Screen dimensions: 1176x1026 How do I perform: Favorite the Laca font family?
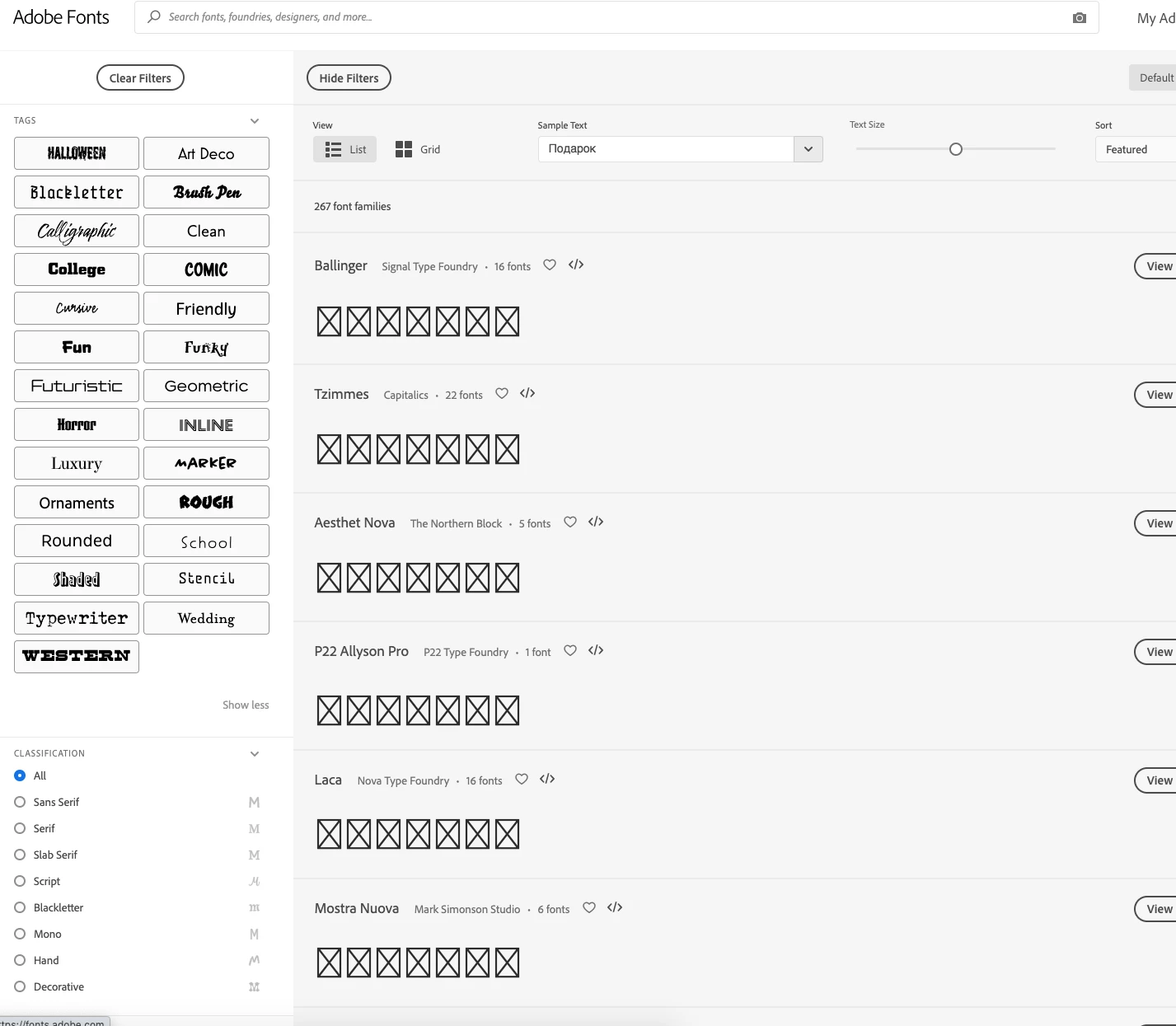pyautogui.click(x=522, y=779)
